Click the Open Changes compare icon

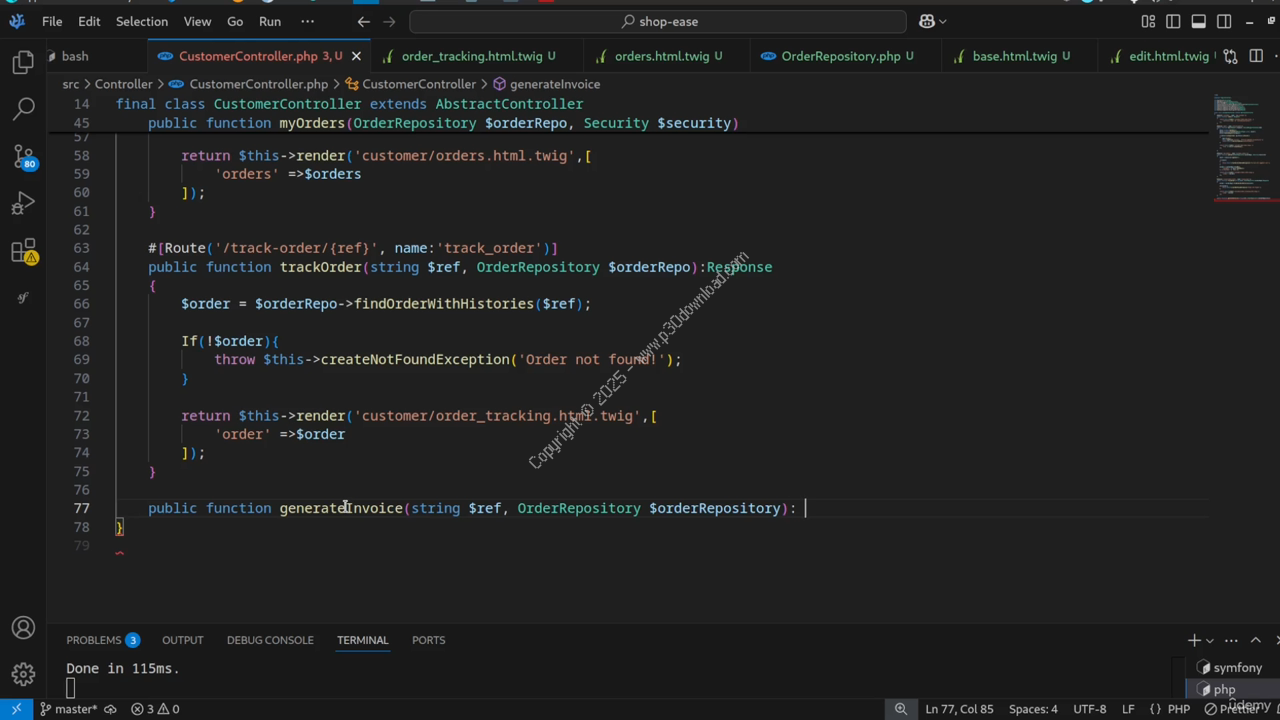tap(1230, 56)
